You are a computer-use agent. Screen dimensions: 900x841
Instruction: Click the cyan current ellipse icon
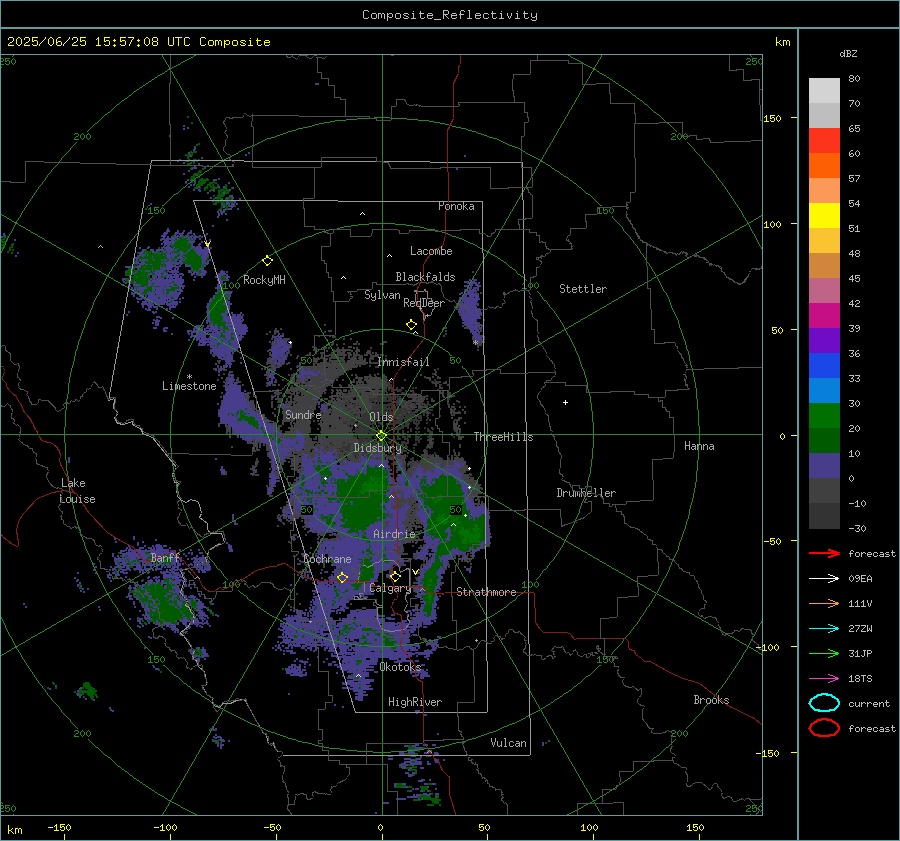tap(824, 703)
